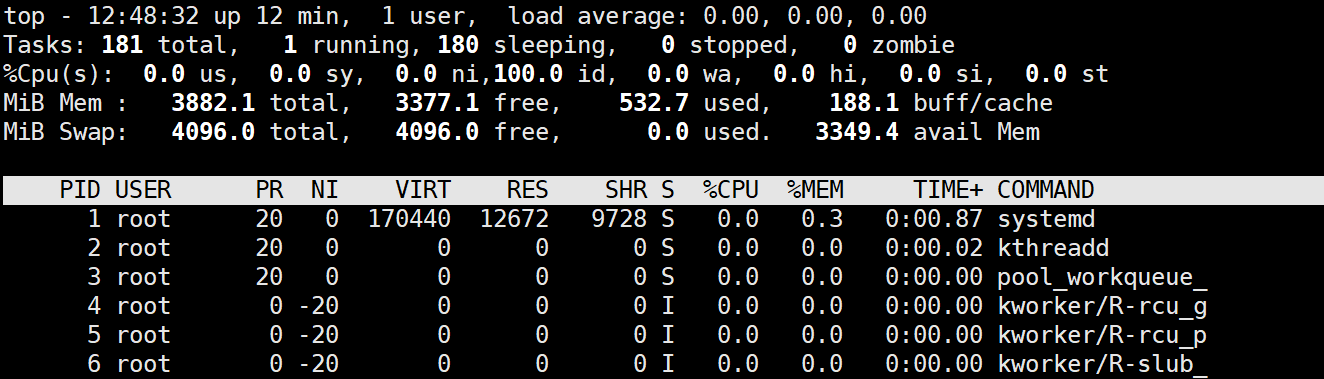The height and width of the screenshot is (379, 1324).
Task: Click the SHR column header
Action: point(626,190)
